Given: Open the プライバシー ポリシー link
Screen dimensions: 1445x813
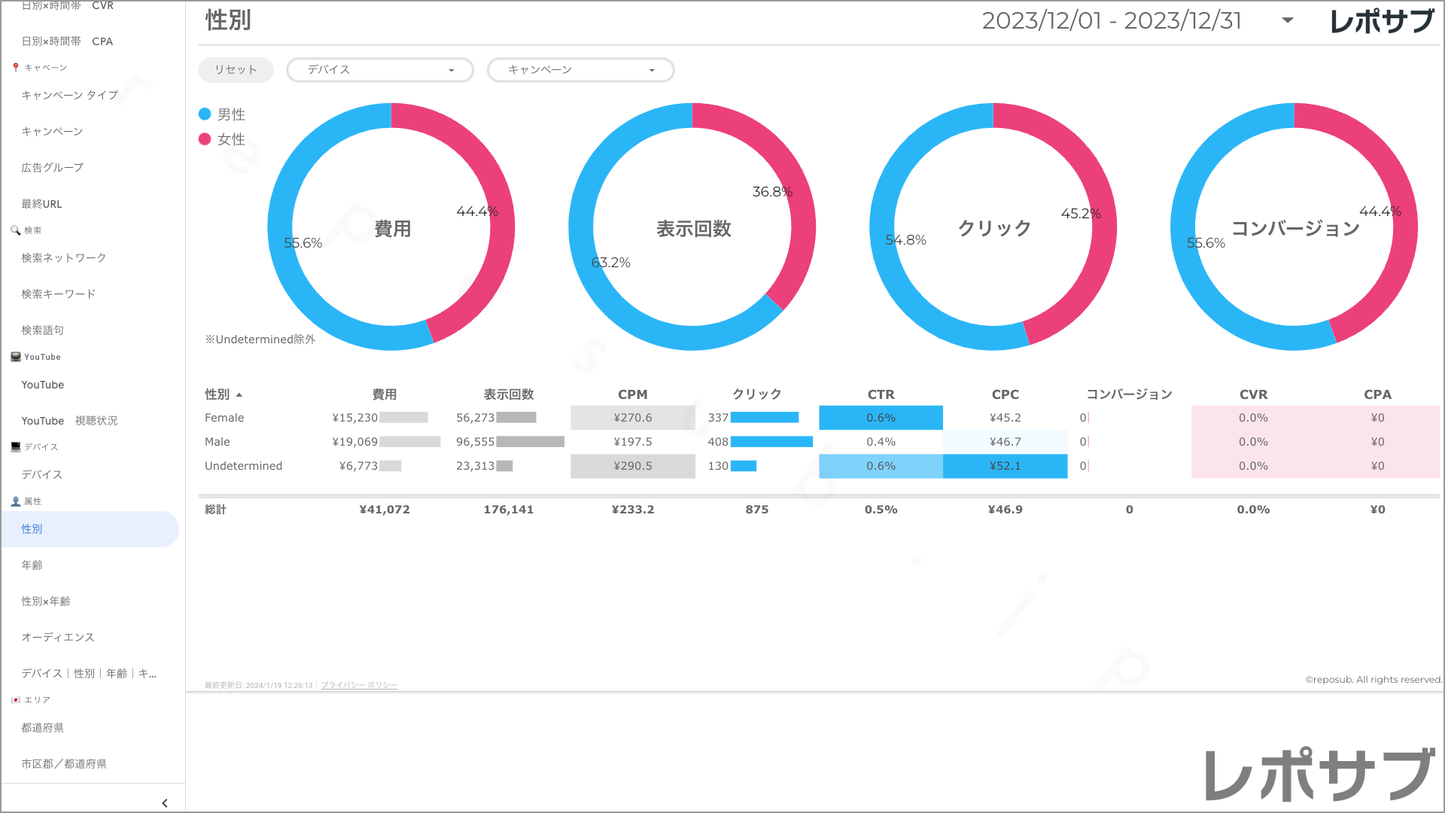Looking at the screenshot, I should pos(359,685).
